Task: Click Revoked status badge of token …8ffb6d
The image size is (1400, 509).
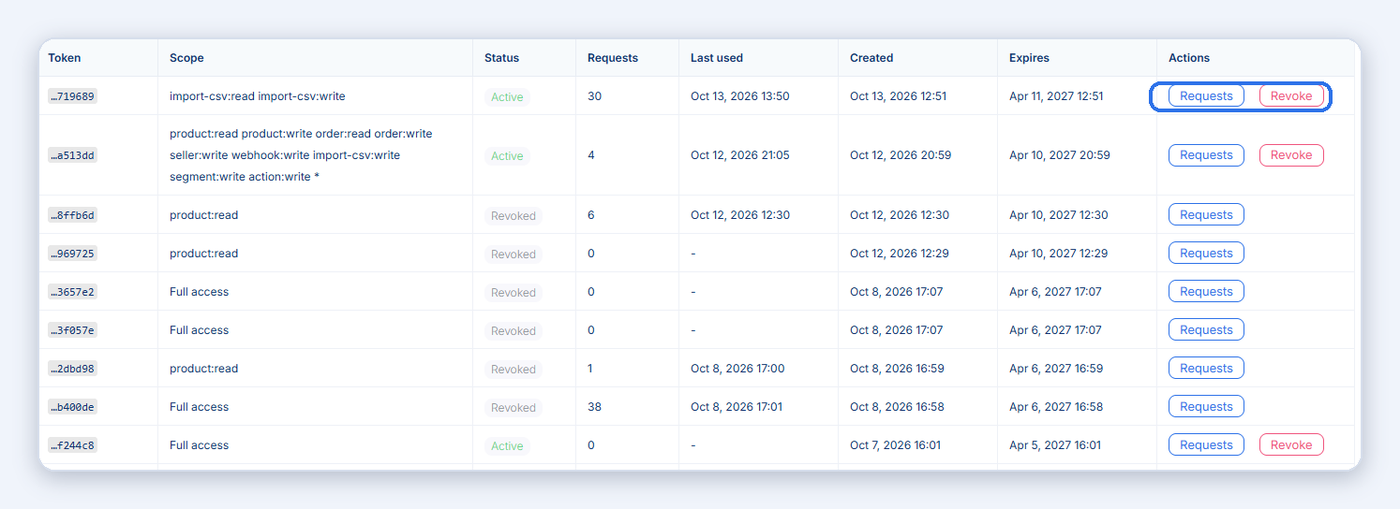Action: (513, 216)
